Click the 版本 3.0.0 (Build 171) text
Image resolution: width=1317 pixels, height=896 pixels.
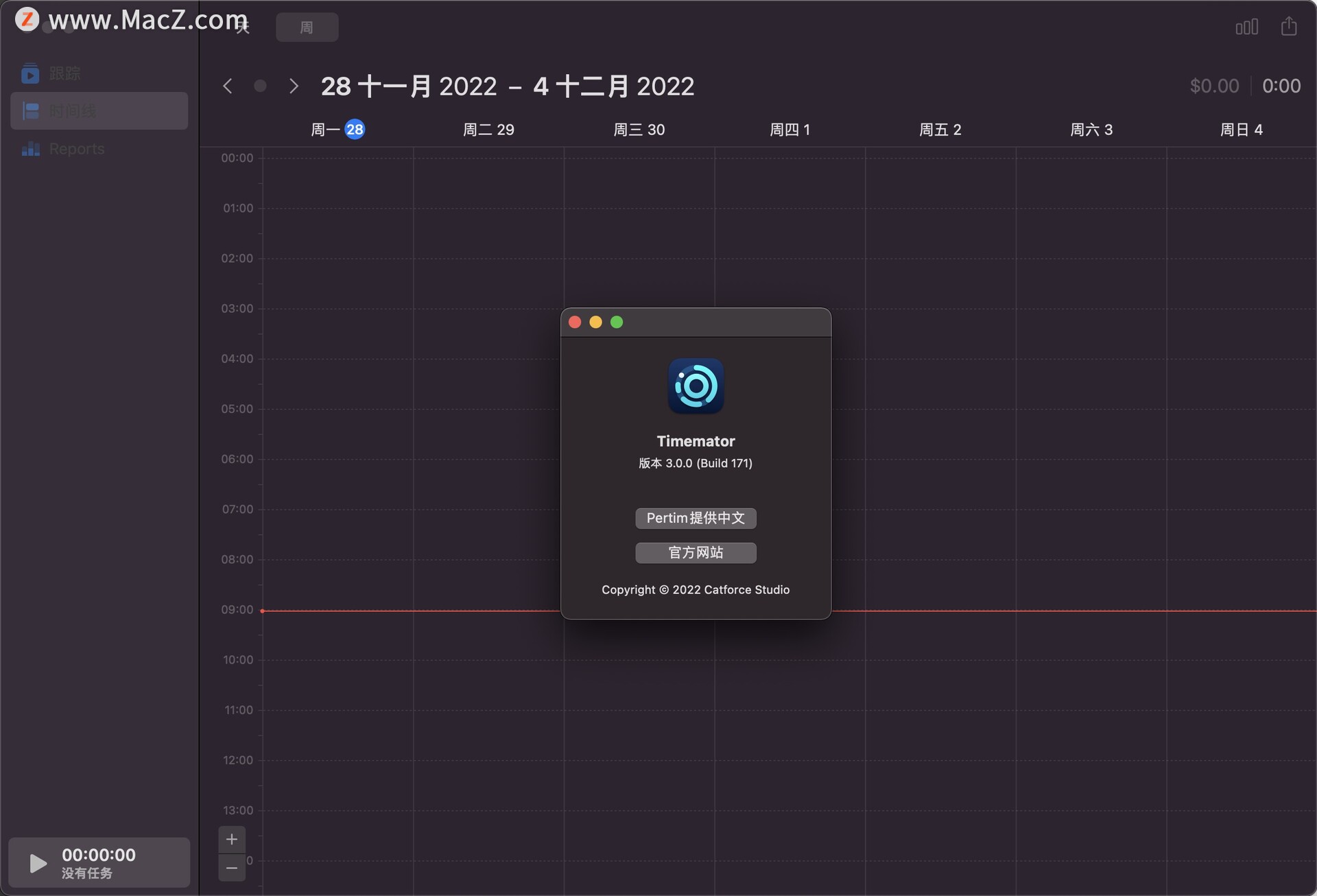pos(696,463)
